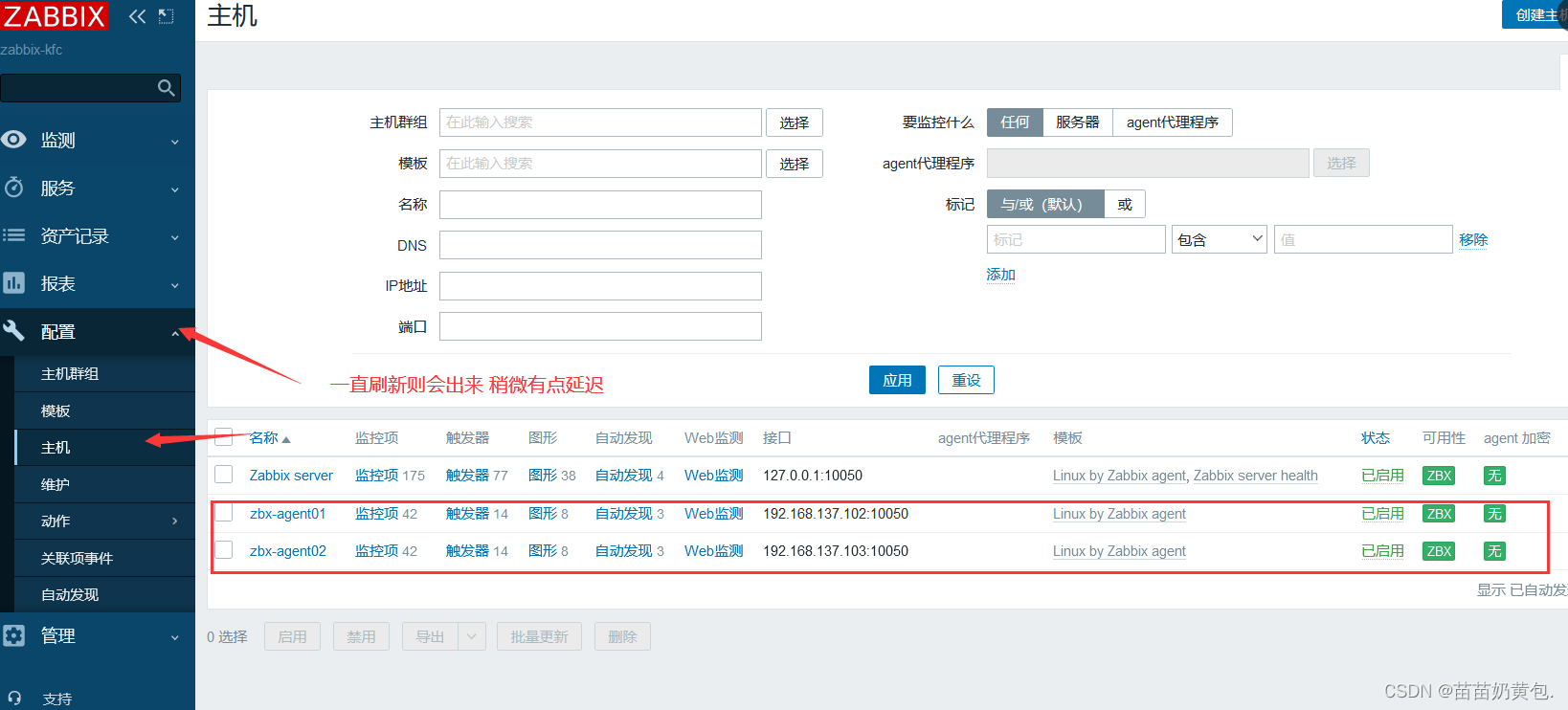The height and width of the screenshot is (710, 1568).
Task: Click the 主机群组 search field
Action: [600, 122]
